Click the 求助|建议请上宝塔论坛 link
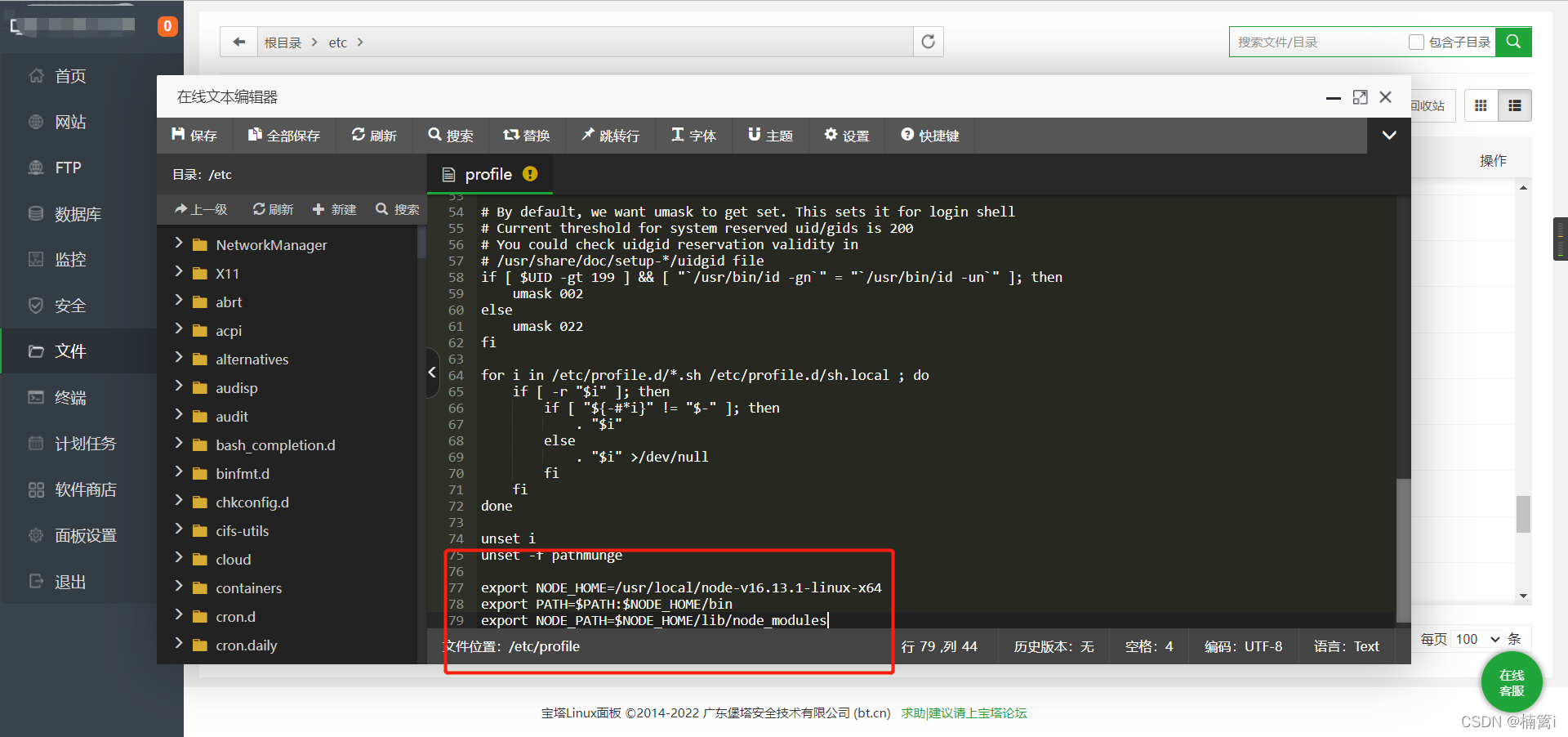Image resolution: width=1568 pixels, height=737 pixels. 964,713
